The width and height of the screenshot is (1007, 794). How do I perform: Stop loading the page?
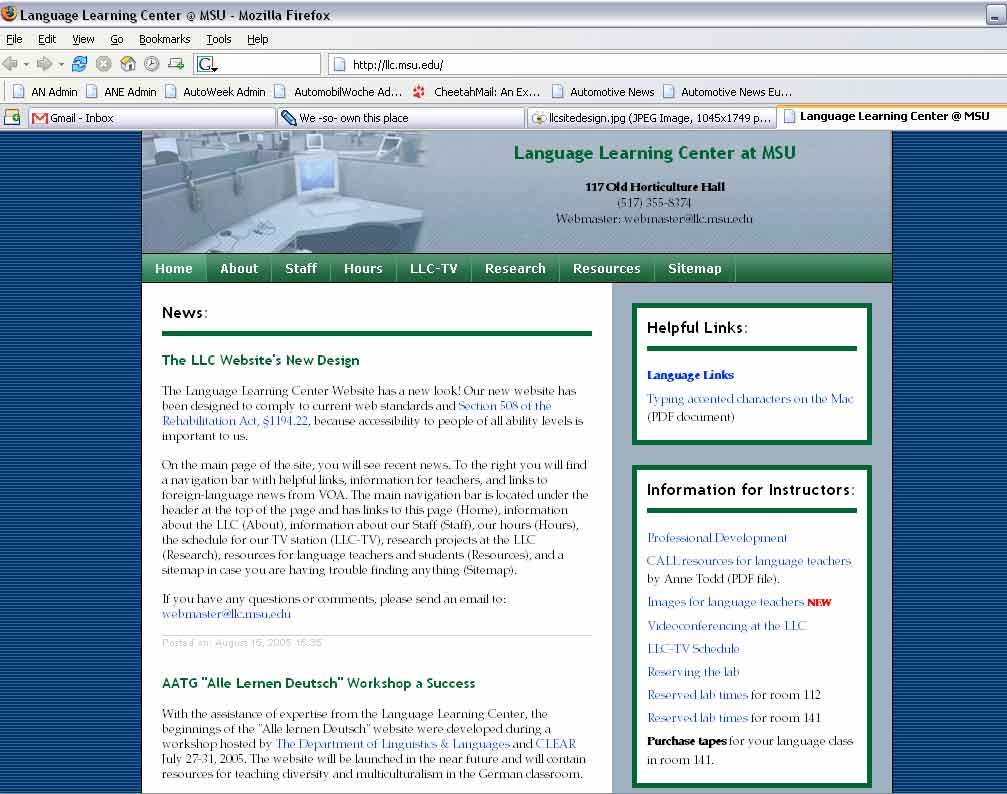103,64
